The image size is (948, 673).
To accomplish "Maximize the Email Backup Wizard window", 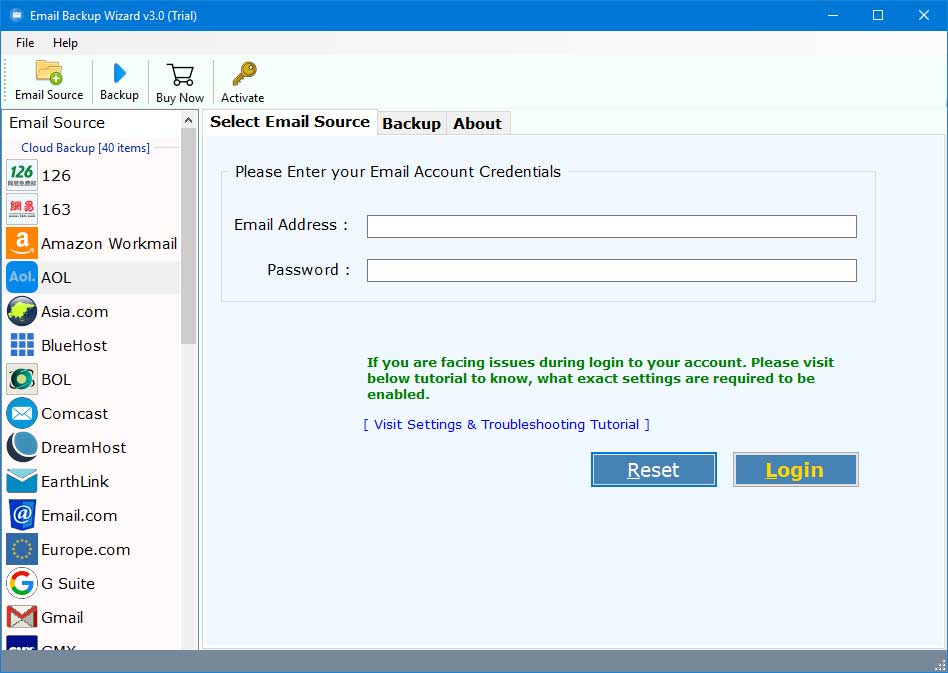I will [x=878, y=15].
